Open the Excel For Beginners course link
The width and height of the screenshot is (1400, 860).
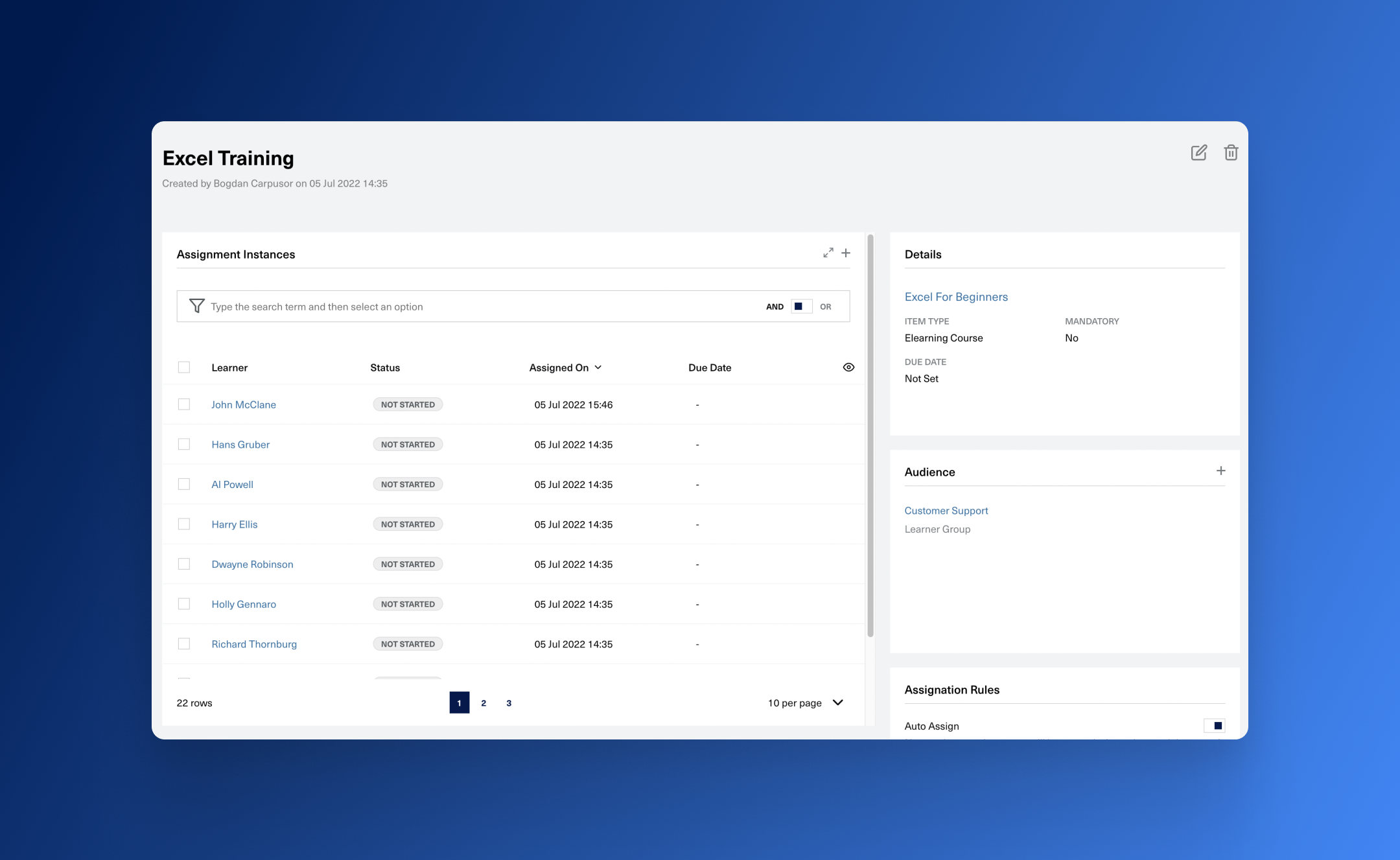(956, 297)
